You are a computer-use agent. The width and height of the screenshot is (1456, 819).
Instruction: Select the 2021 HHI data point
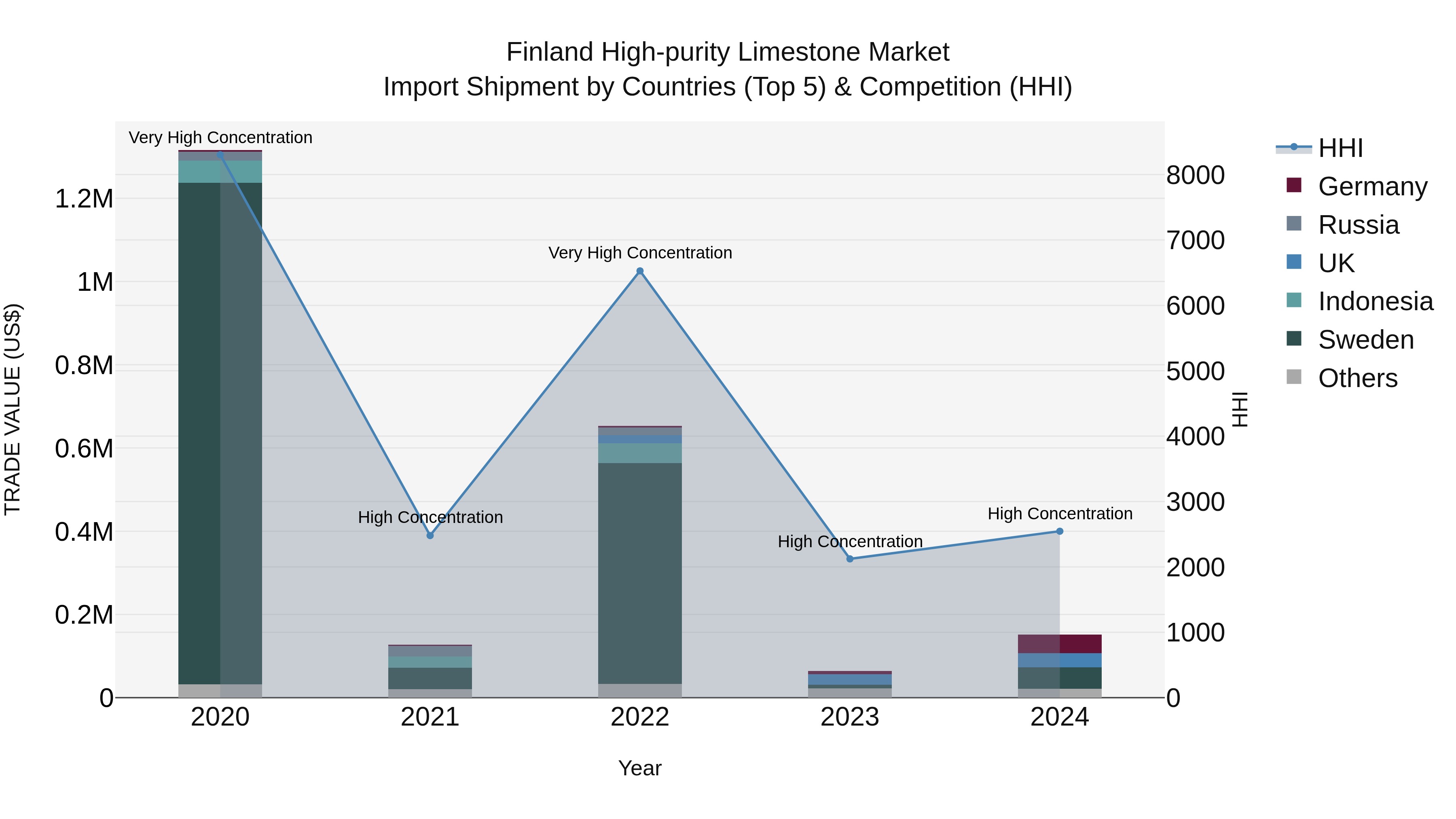click(430, 536)
